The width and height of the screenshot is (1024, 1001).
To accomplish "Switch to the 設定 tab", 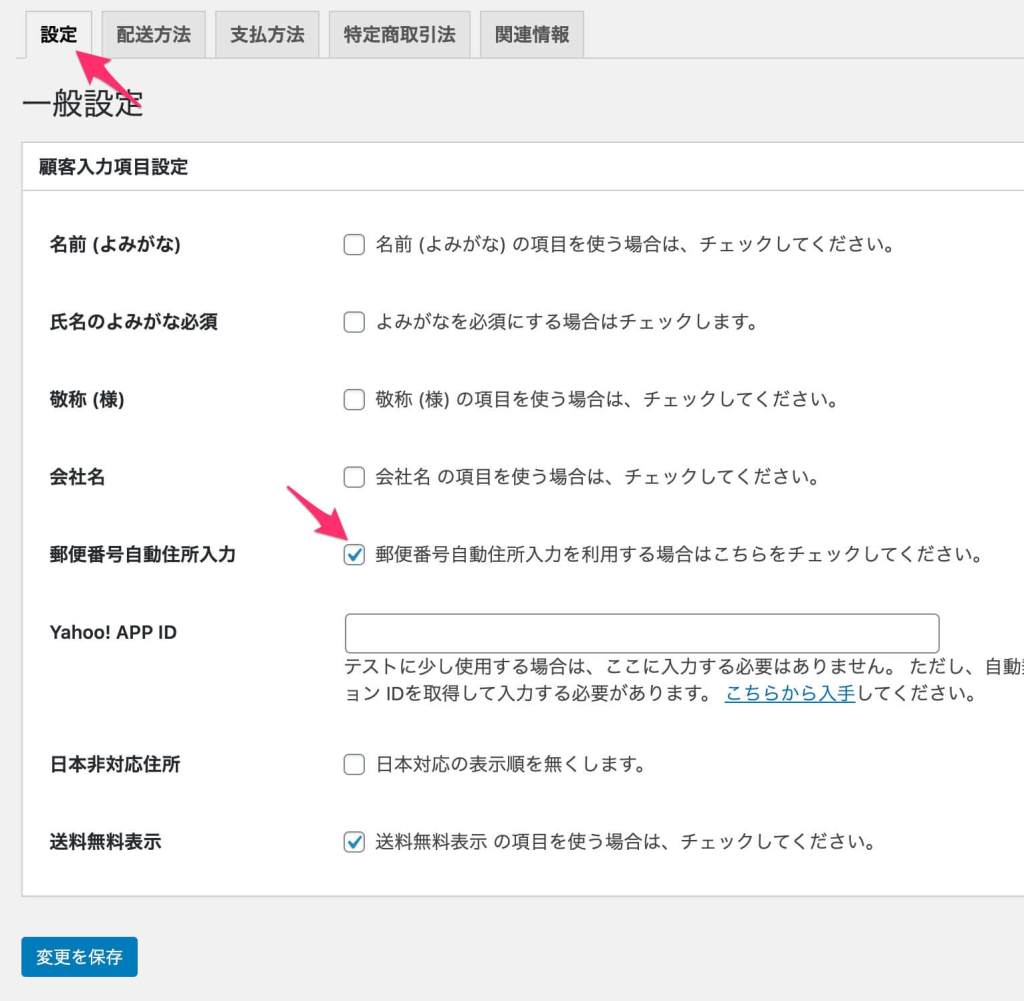I will pos(58,35).
